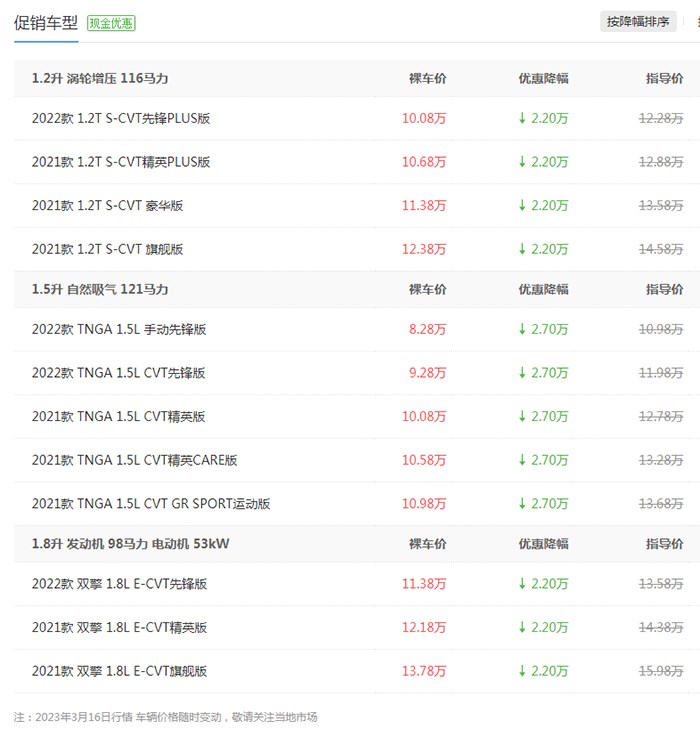Click the 10.98万 price of GR SPORT运动版
The height and width of the screenshot is (729, 700).
pos(424,504)
